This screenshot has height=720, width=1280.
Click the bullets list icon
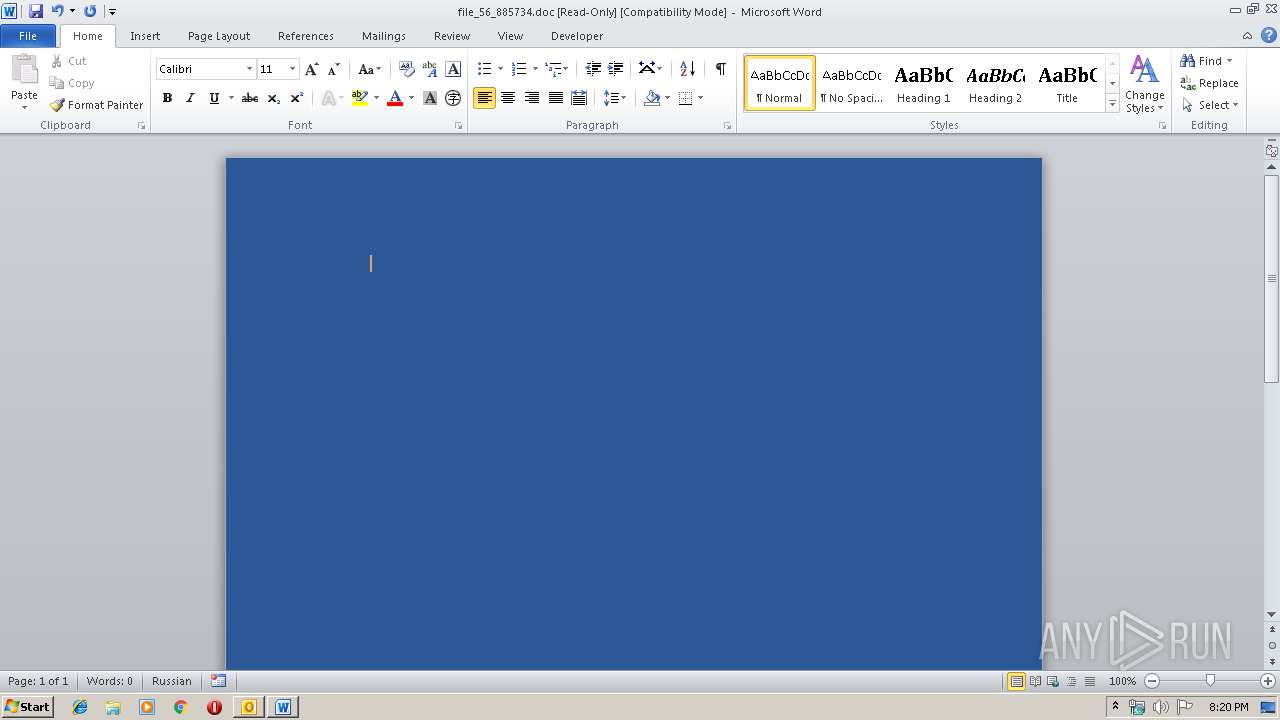[x=485, y=69]
